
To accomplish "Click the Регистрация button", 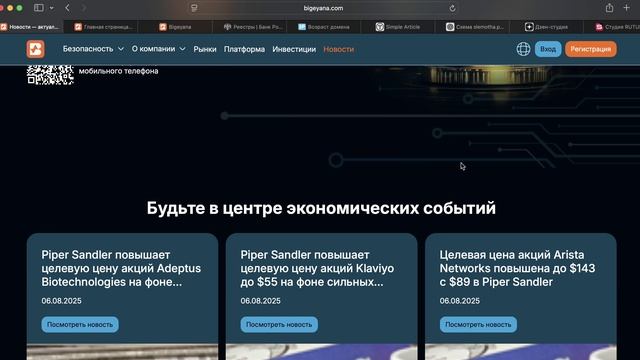I will (591, 49).
